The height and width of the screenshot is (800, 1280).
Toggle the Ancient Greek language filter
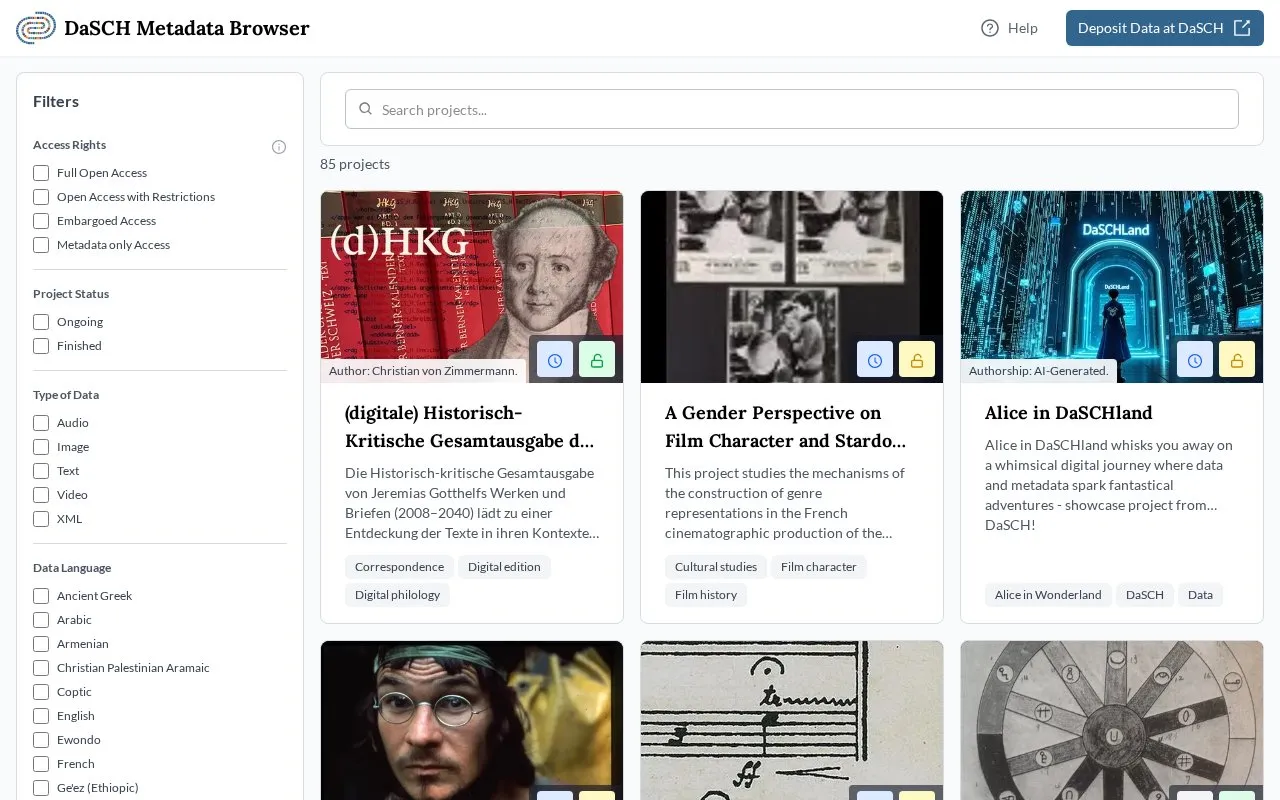(41, 596)
